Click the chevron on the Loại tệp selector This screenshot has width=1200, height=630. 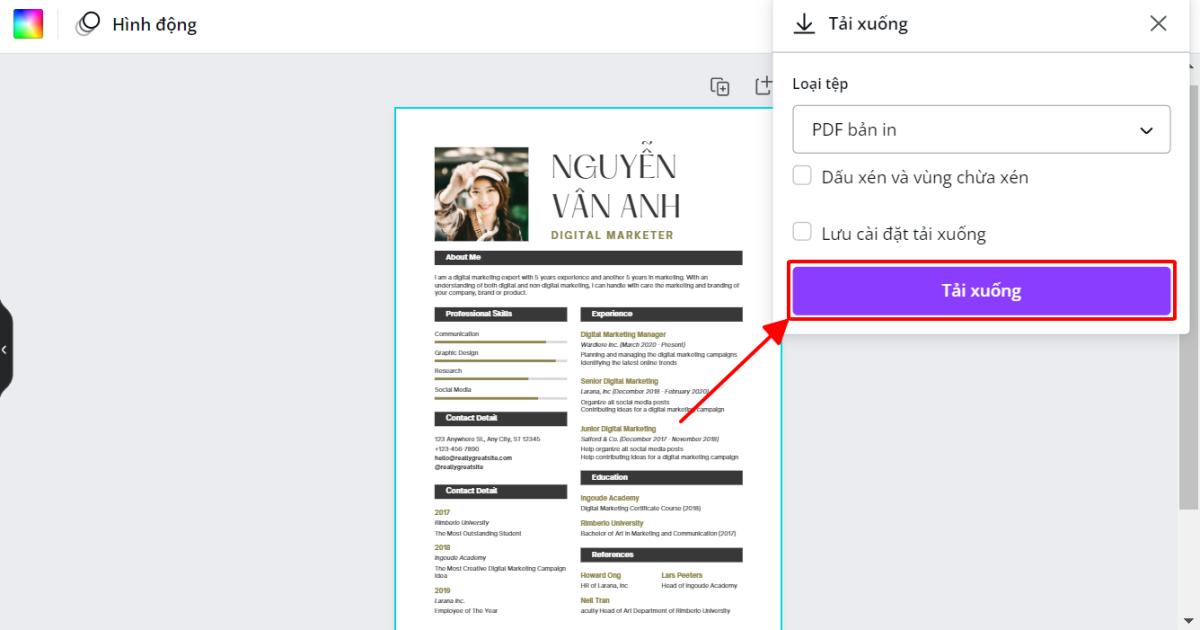(x=1146, y=129)
